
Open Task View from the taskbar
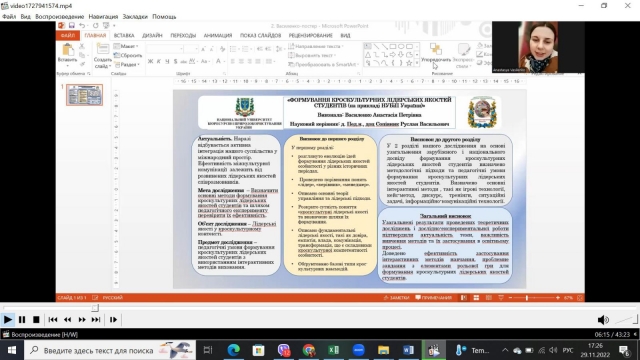pos(208,350)
